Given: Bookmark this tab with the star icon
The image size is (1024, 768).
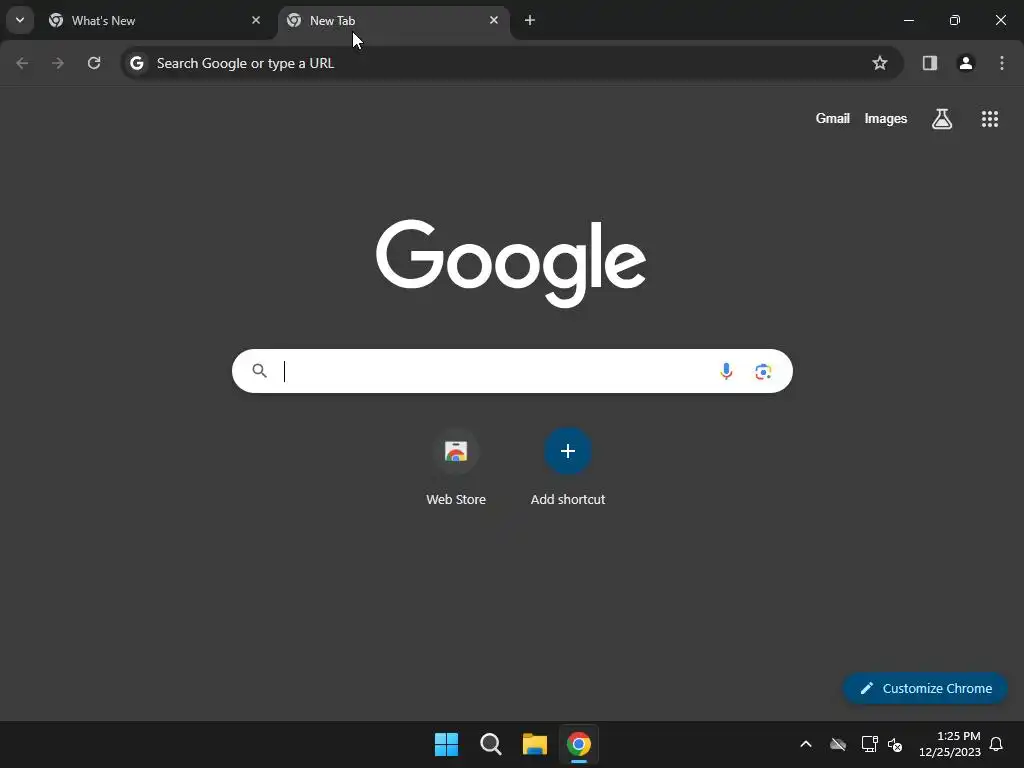Looking at the screenshot, I should tap(880, 63).
